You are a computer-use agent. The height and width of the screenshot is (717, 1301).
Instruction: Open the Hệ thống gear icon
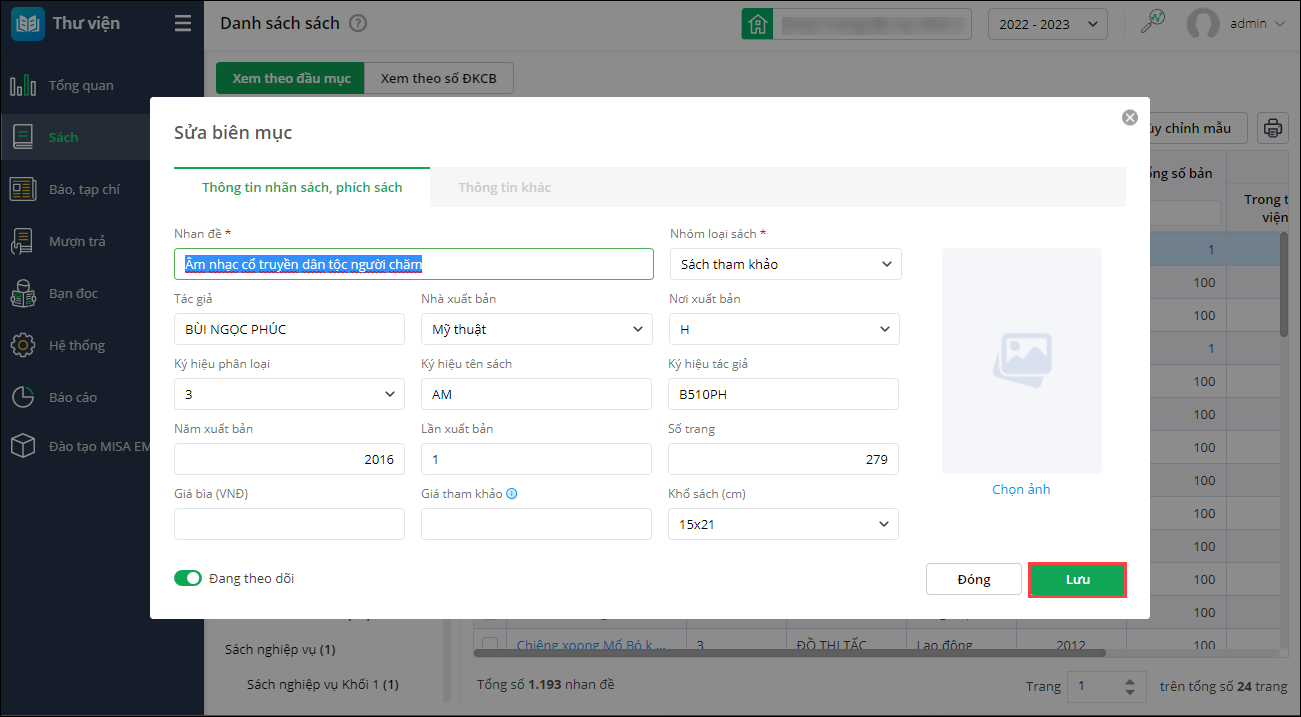(23, 345)
